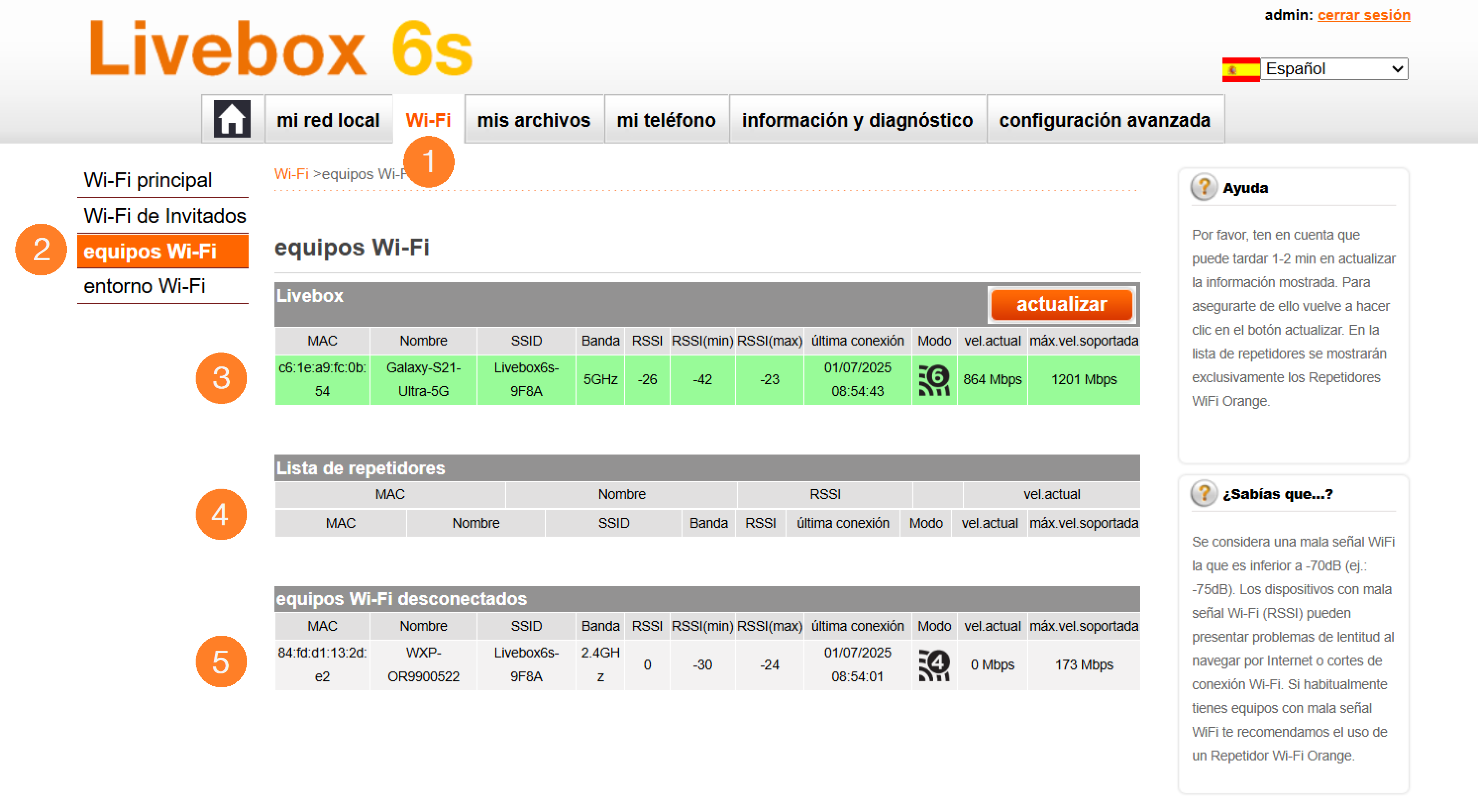
Task: Click Wi-Fi breadcrumb link
Action: tap(291, 174)
